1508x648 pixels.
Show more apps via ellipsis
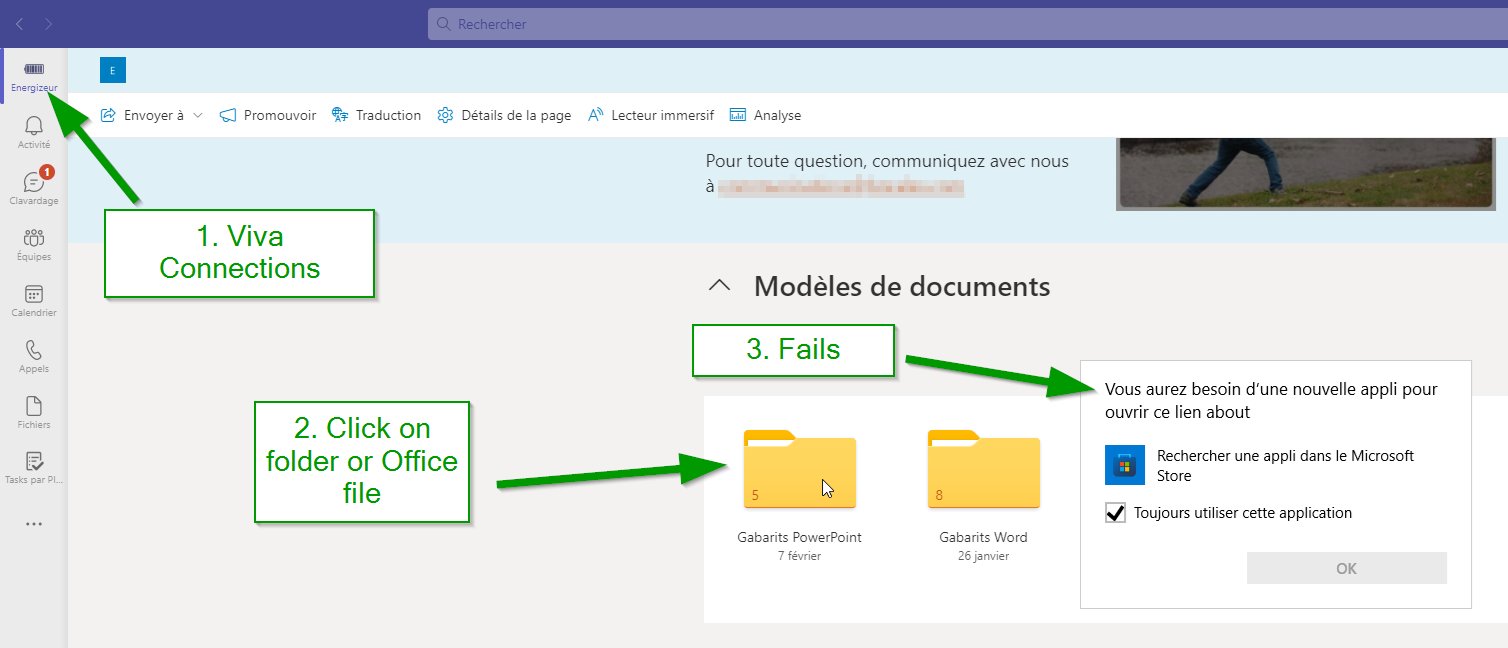point(34,524)
